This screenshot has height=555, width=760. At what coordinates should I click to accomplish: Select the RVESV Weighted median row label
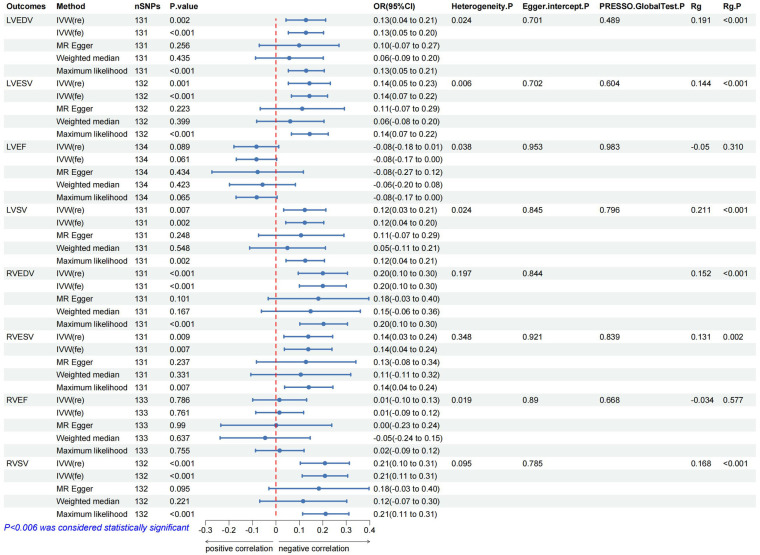tap(88, 375)
